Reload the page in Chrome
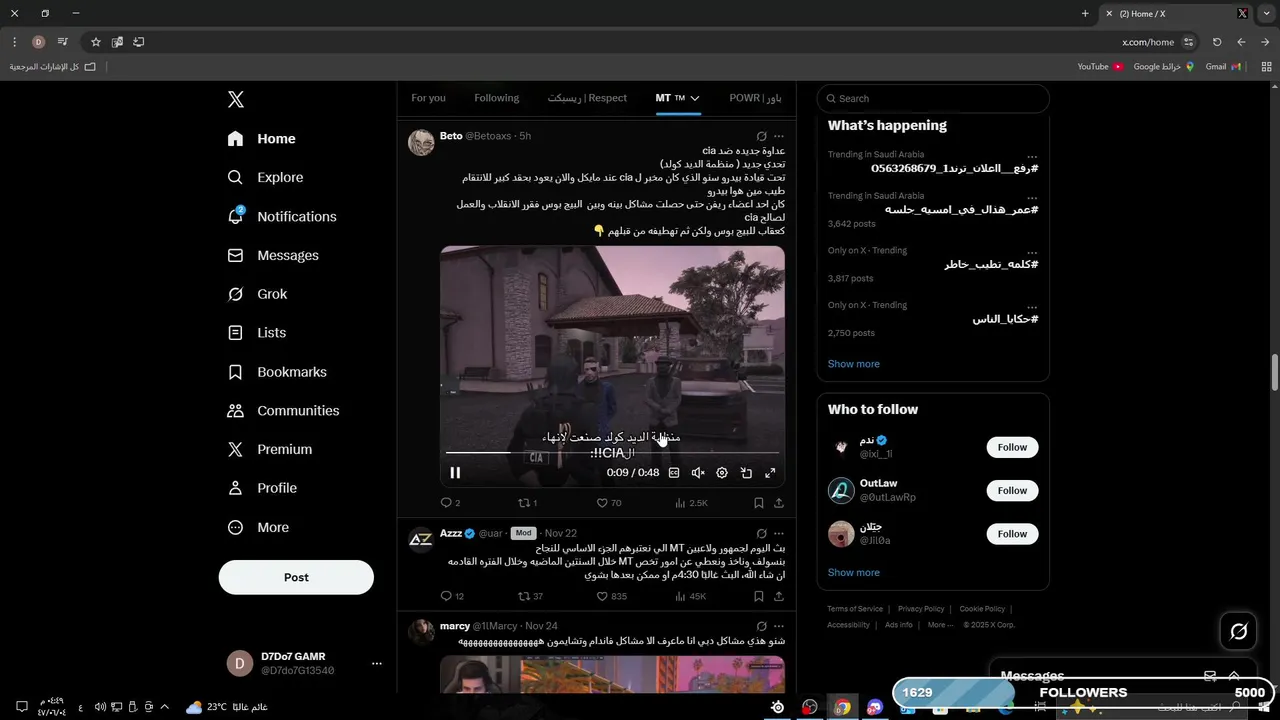 click(x=1217, y=42)
